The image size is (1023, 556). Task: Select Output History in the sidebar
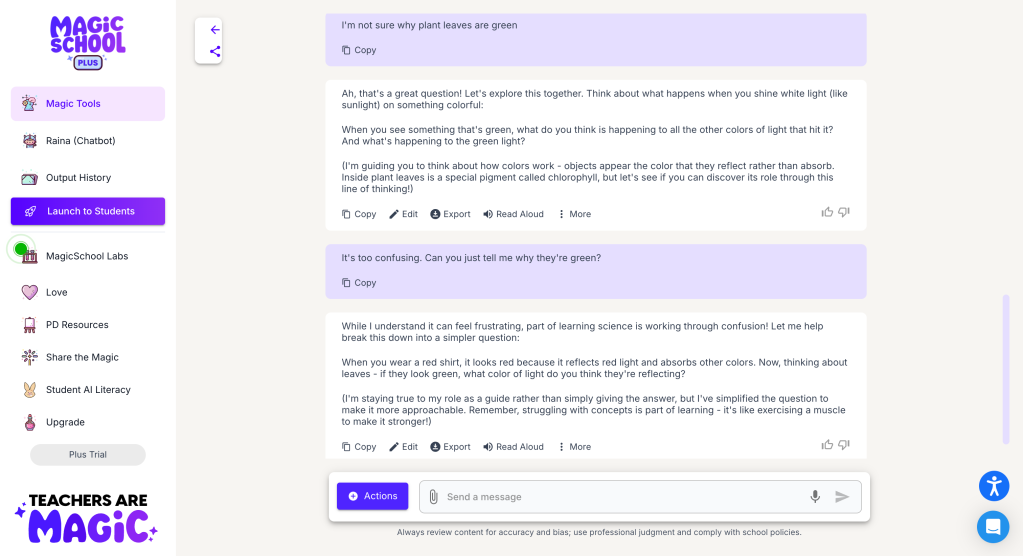pos(78,178)
